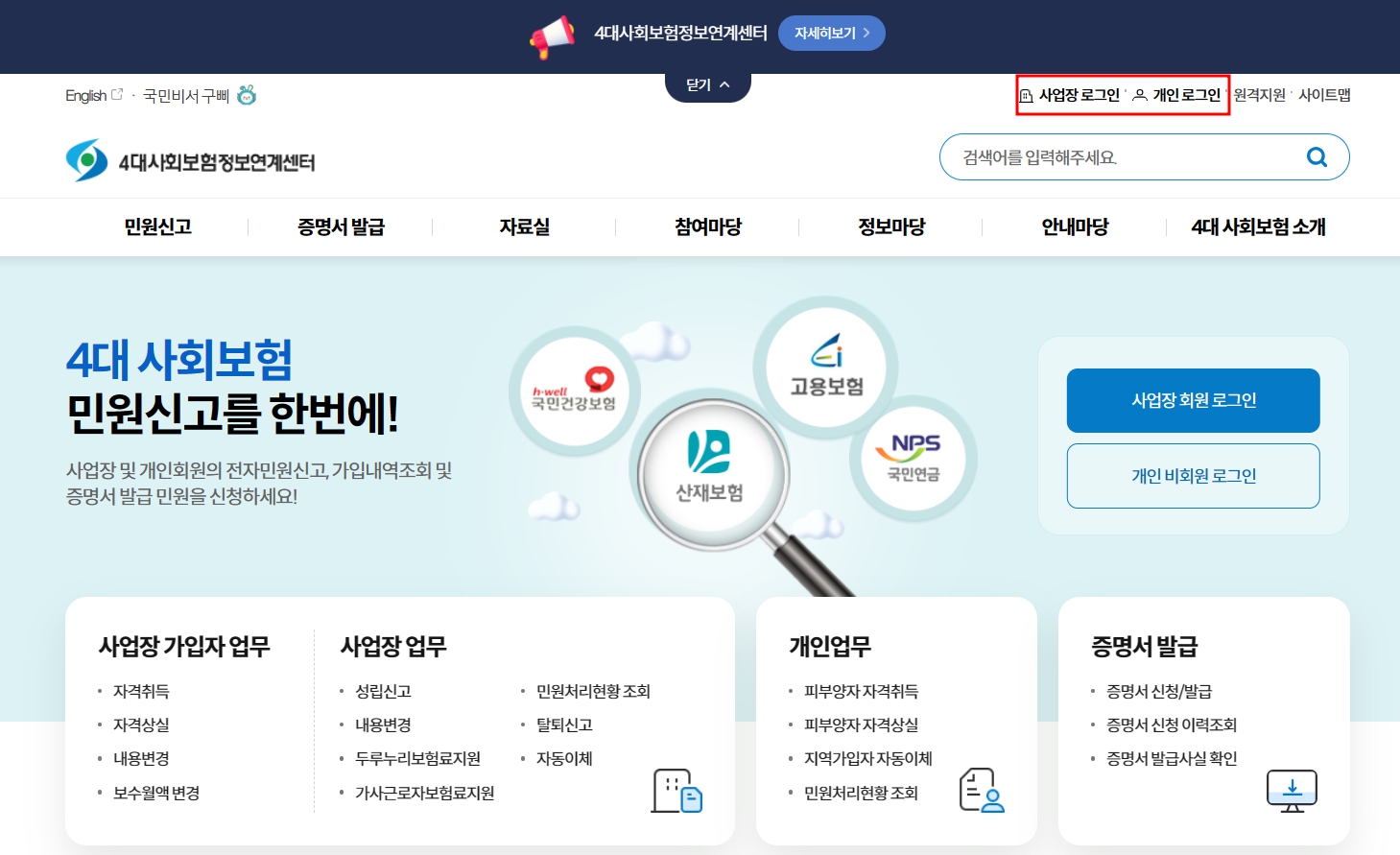Open 증명서 신청 이력조회 link
This screenshot has width=1400, height=855.
pyautogui.click(x=1171, y=724)
